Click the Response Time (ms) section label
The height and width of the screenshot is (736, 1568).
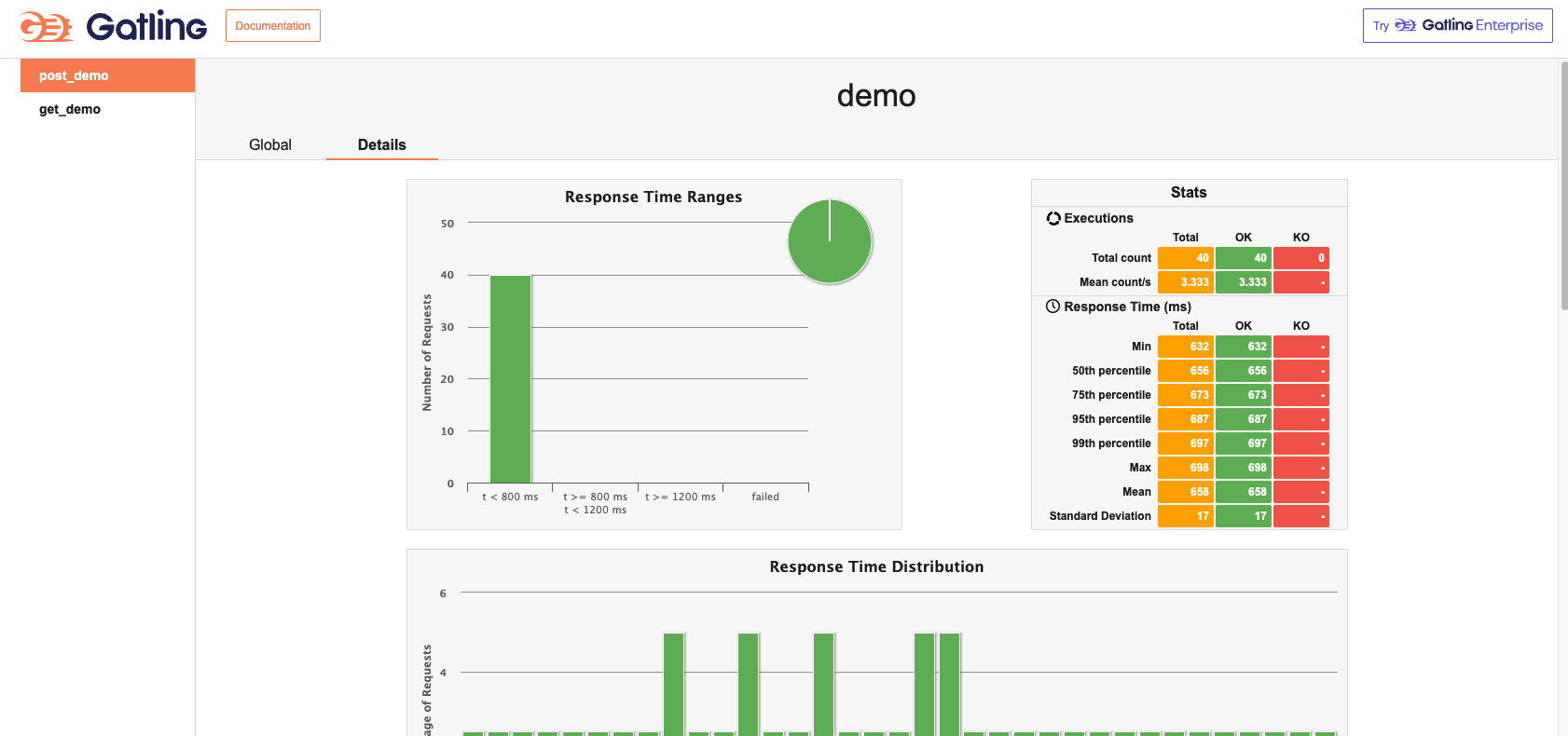pyautogui.click(x=1127, y=307)
